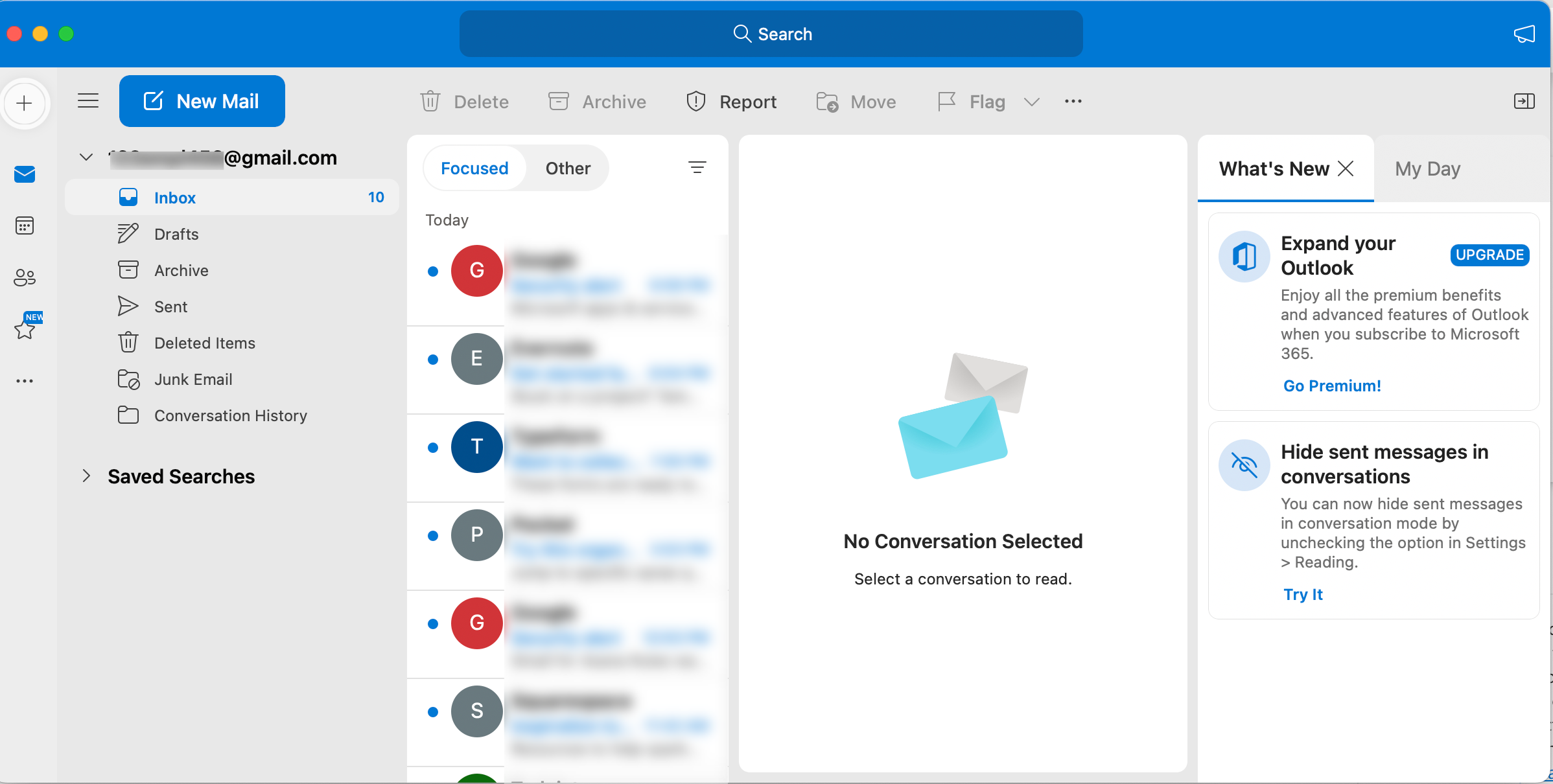
Task: Open the Junk Email folder
Action: tap(193, 379)
